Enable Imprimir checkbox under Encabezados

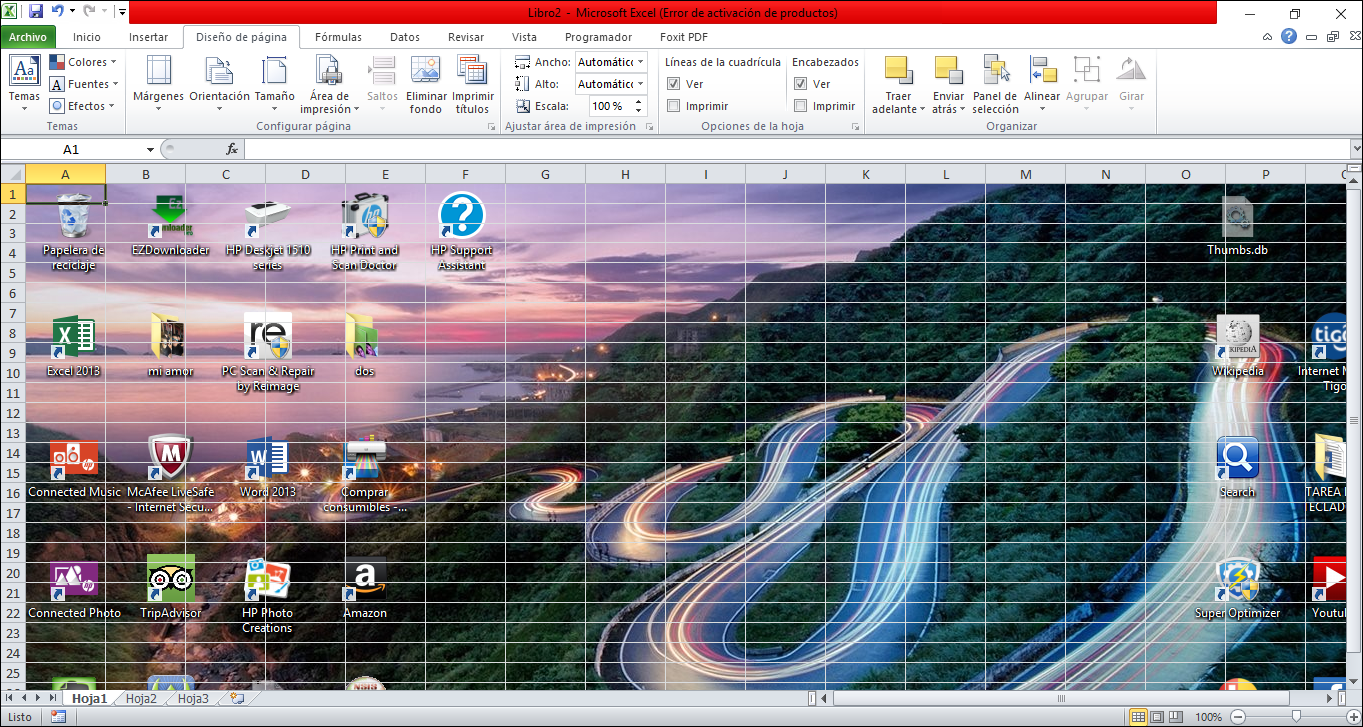point(800,106)
